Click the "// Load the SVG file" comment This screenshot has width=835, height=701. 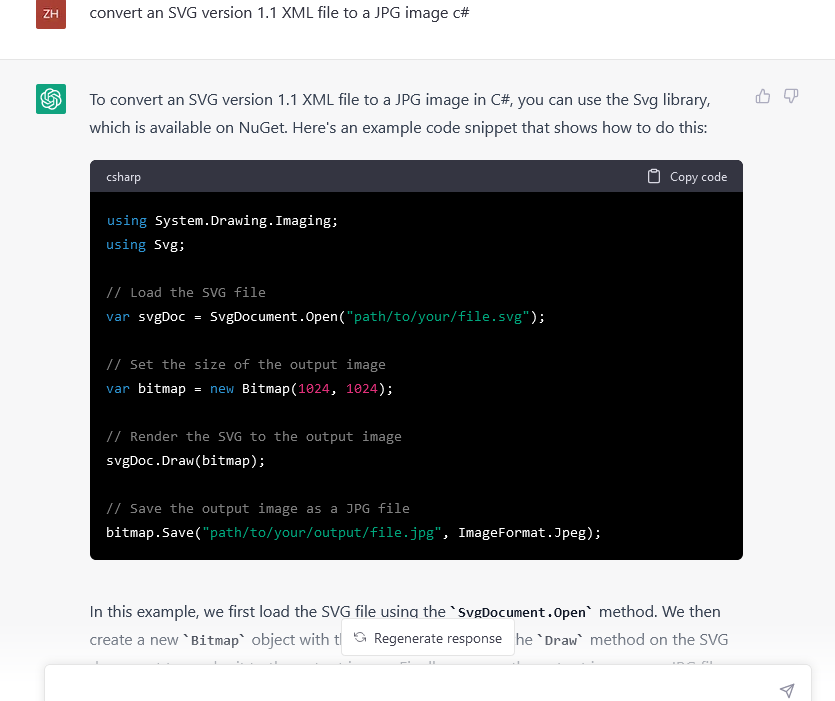[x=186, y=292]
